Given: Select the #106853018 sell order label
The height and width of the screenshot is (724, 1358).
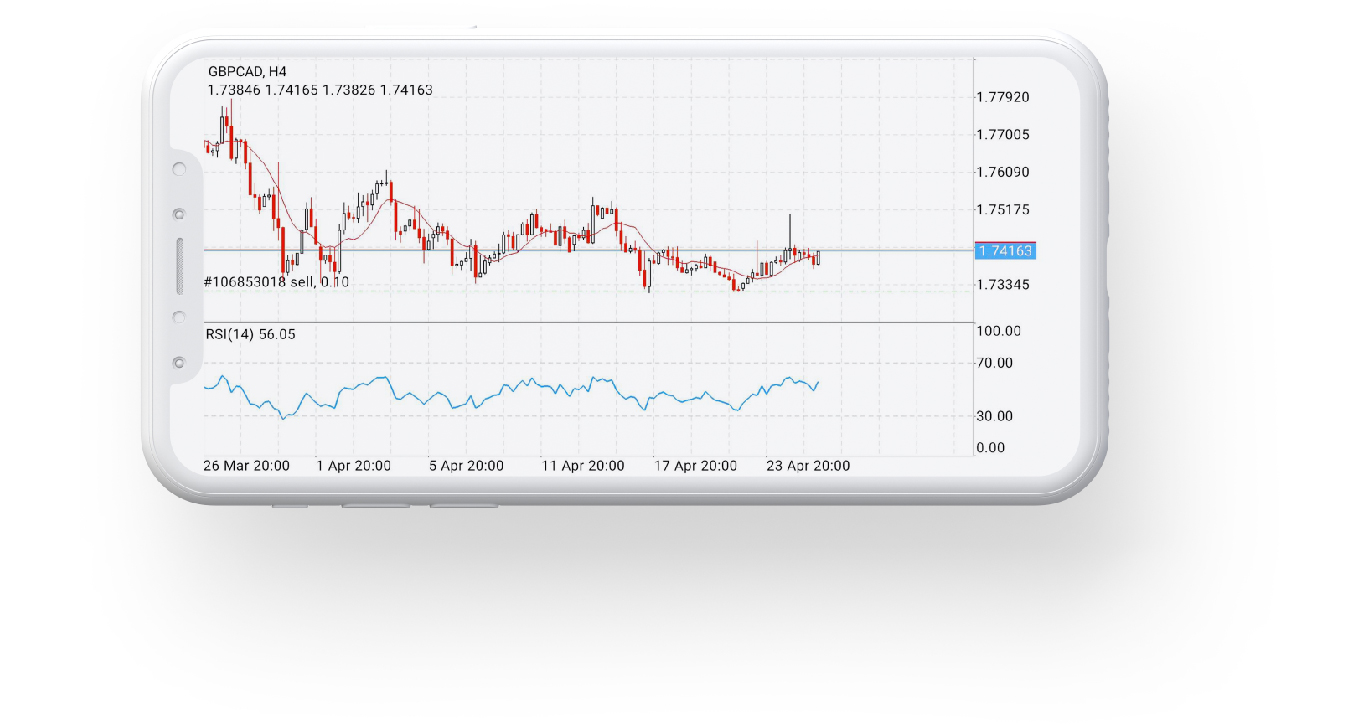Looking at the screenshot, I should (x=276, y=283).
